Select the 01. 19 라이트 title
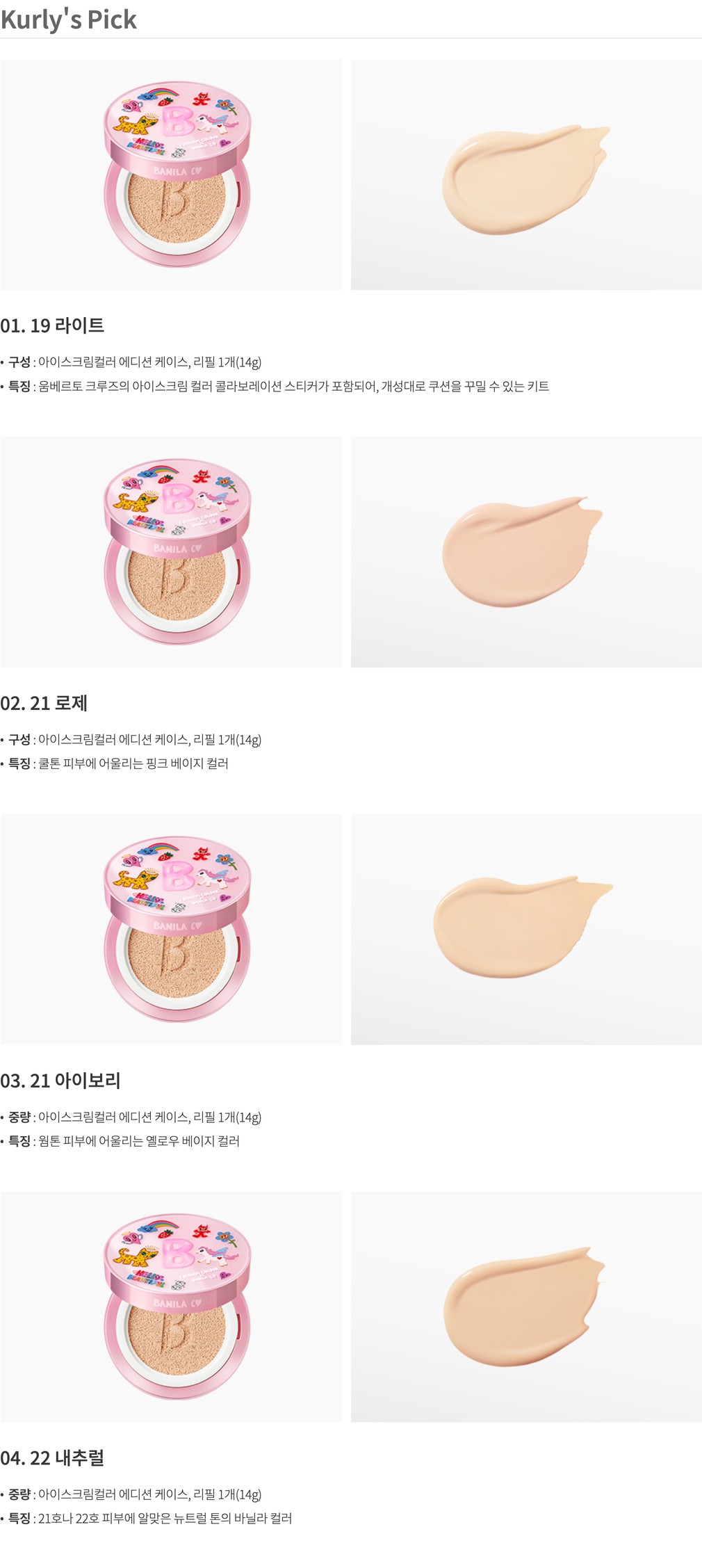The image size is (702, 1568). [x=52, y=325]
